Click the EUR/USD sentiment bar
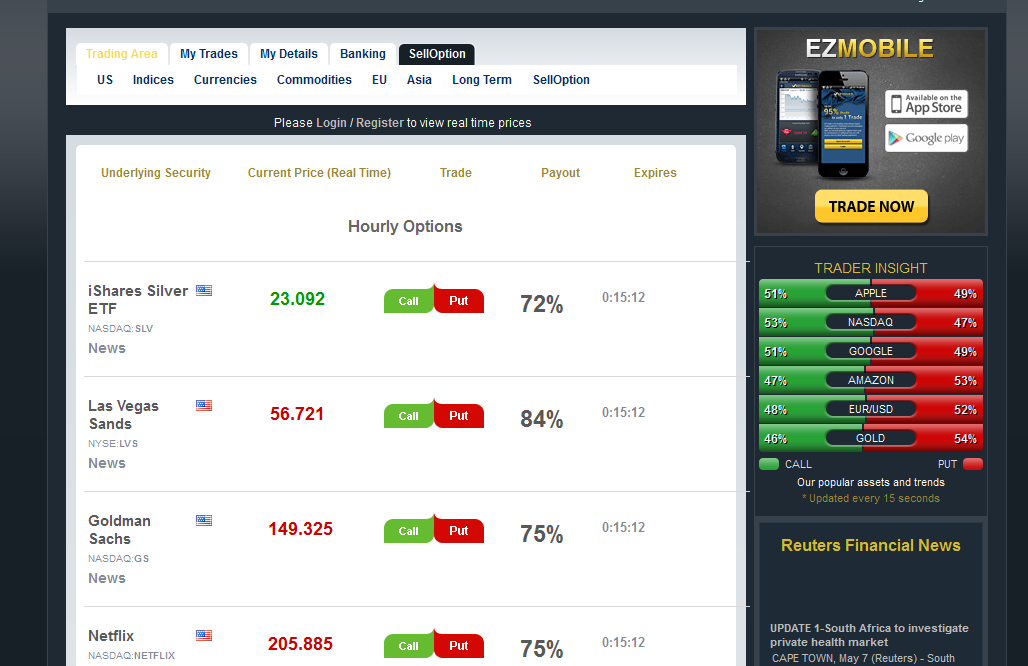Screen dimensions: 1028x666 point(871,409)
